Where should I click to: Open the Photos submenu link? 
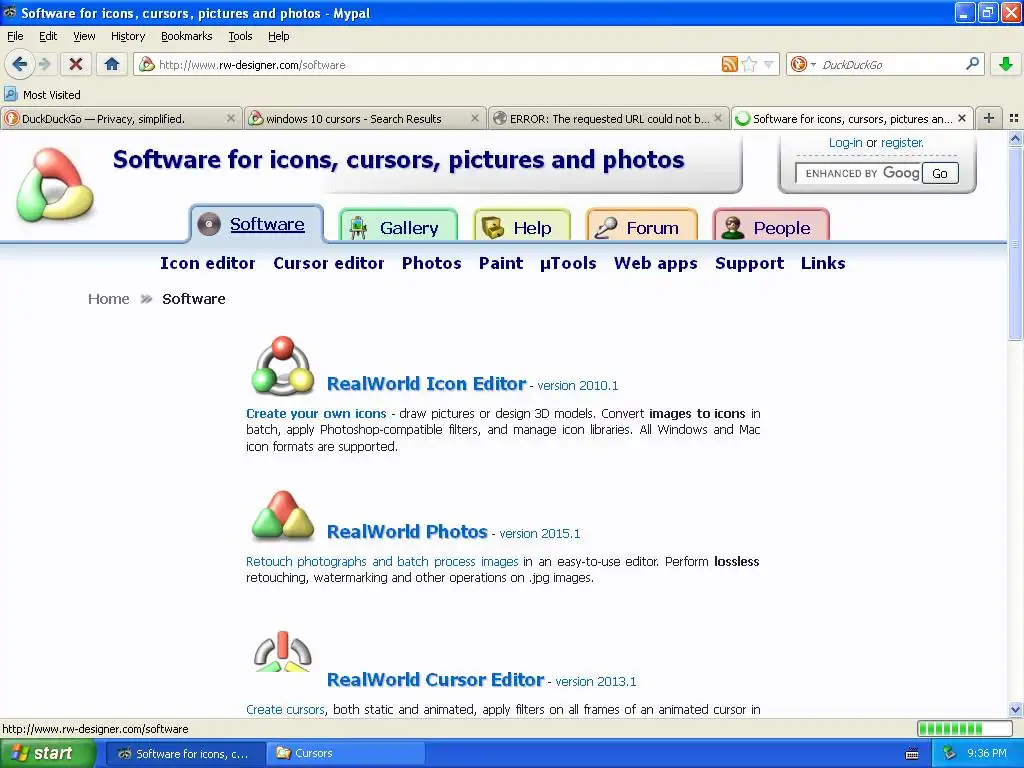tap(432, 263)
